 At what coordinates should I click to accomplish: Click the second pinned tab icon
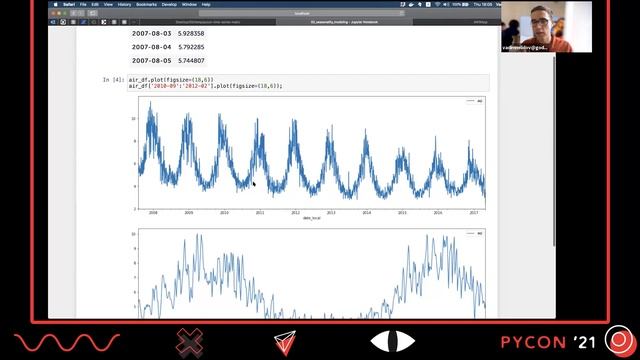coord(63,22)
